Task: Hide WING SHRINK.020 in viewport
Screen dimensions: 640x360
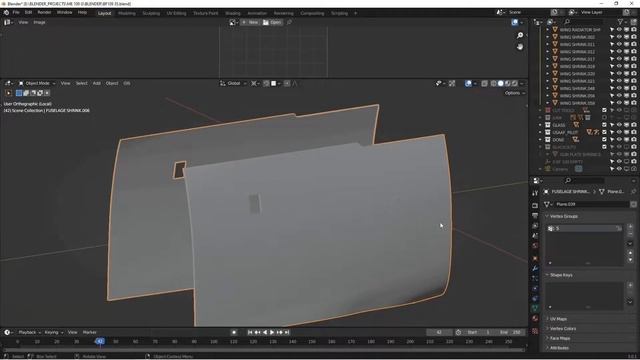Action: (619, 74)
